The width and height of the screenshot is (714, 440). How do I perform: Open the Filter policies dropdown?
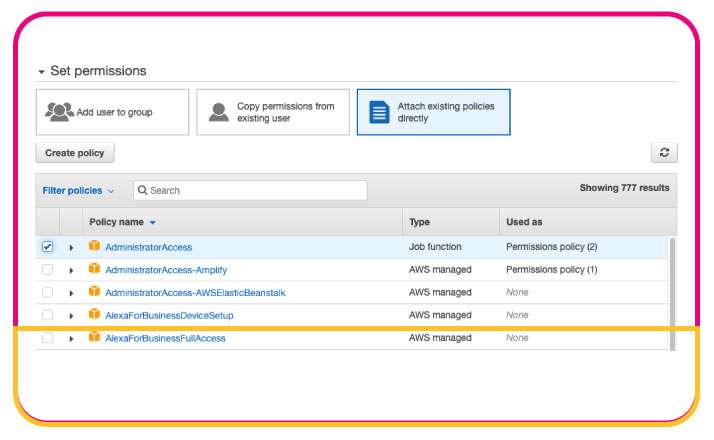(78, 190)
